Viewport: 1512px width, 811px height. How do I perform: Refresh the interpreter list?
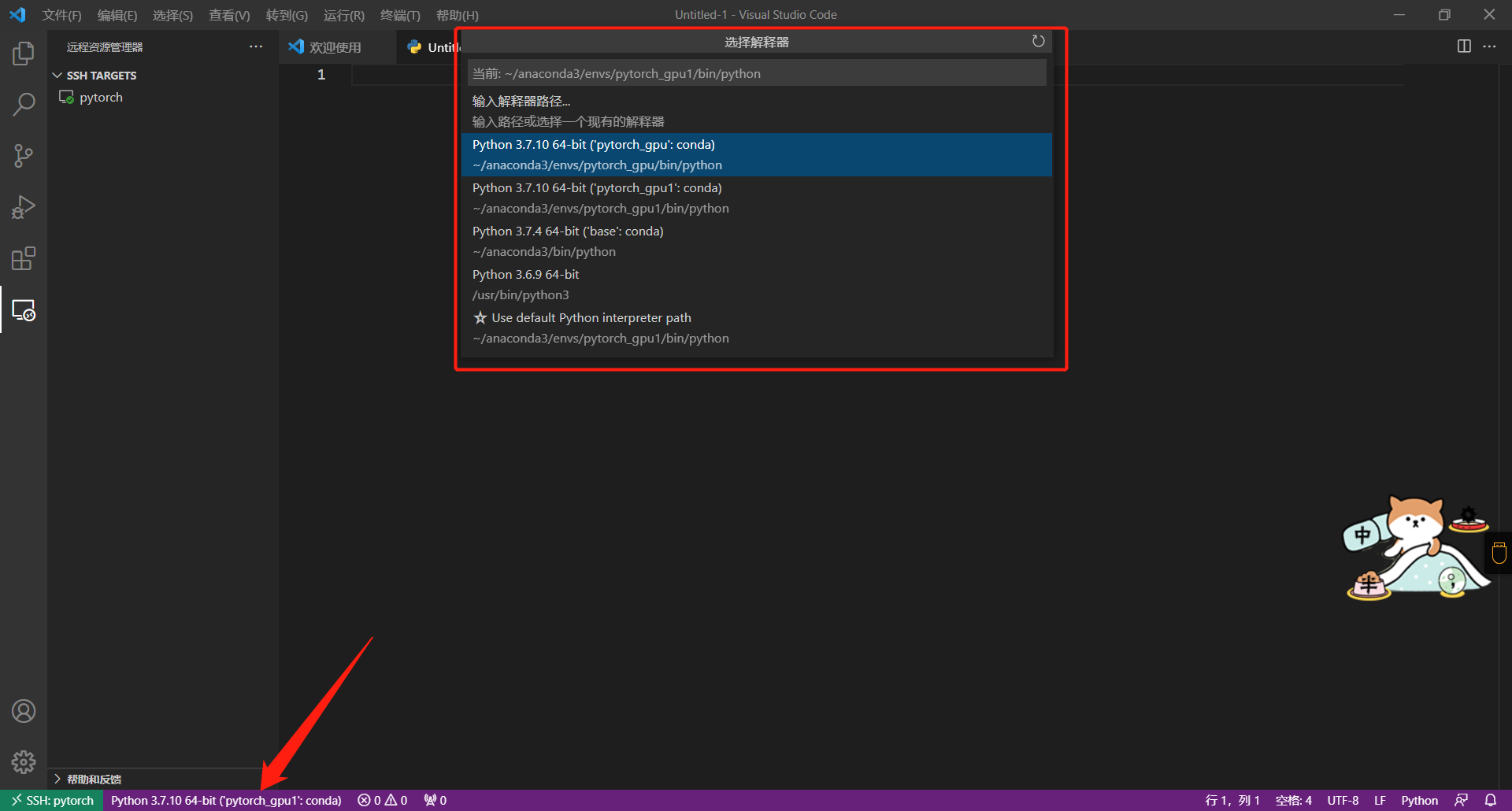coord(1038,41)
